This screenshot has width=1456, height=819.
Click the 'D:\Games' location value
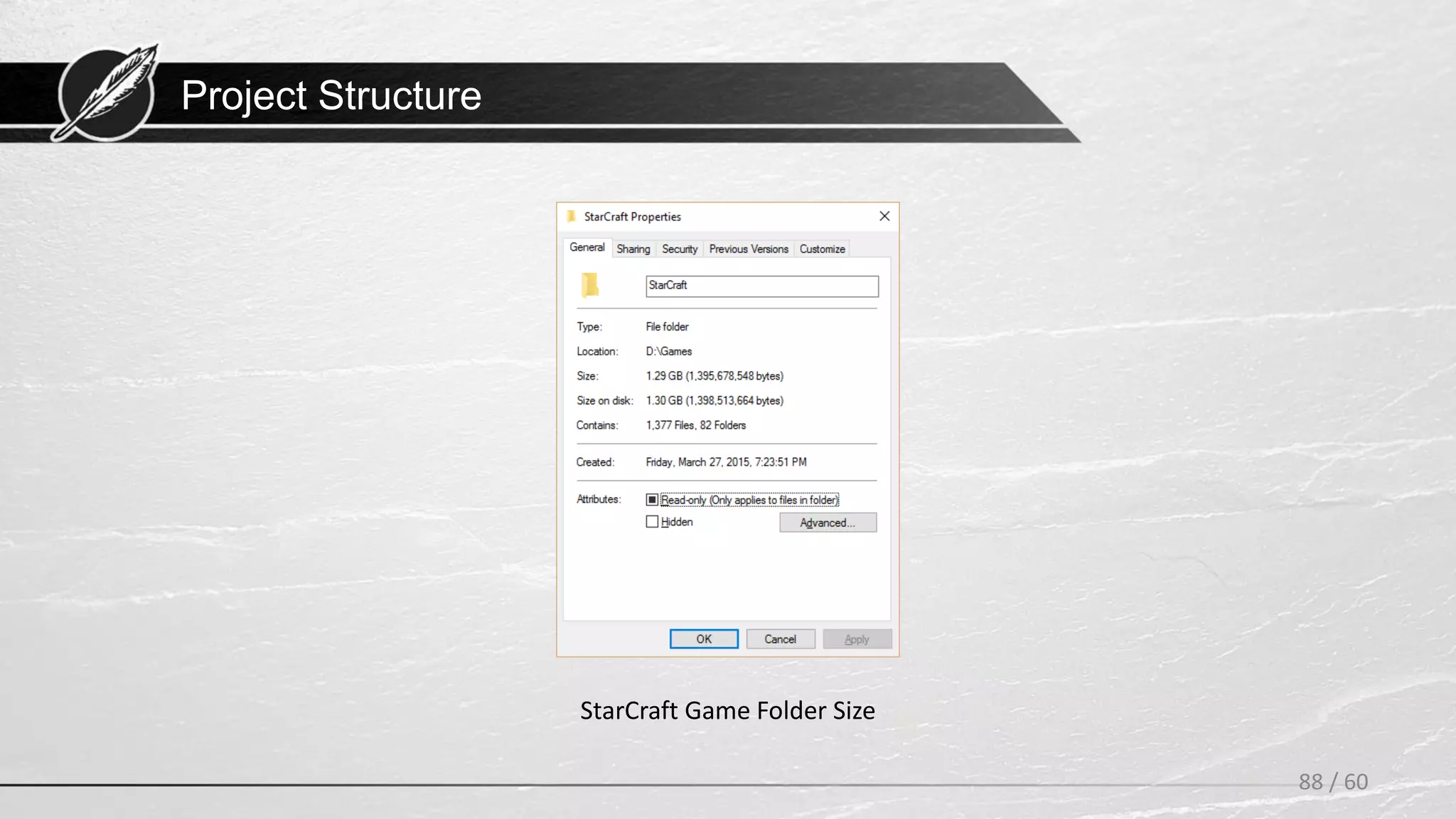pyautogui.click(x=668, y=351)
